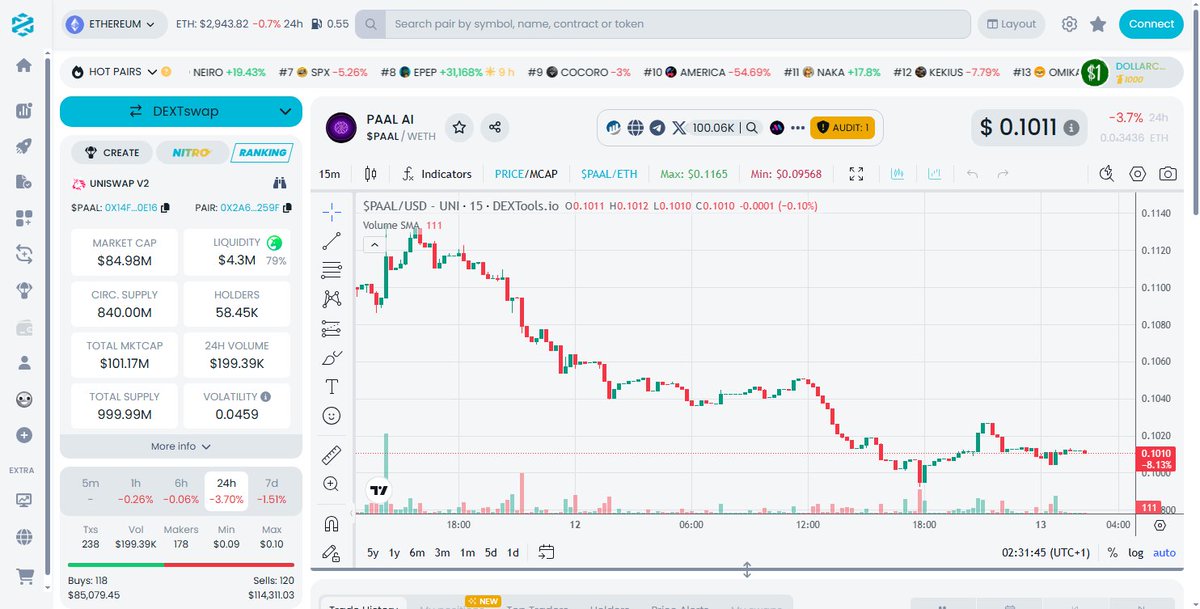Toggle magnet mode on chart
Screen dimensions: 1200x609
click(x=332, y=523)
